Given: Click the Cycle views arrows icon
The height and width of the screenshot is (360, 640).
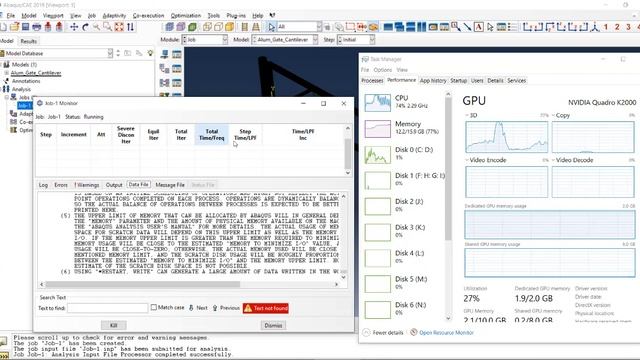Looking at the screenshot, I should click(130, 27).
